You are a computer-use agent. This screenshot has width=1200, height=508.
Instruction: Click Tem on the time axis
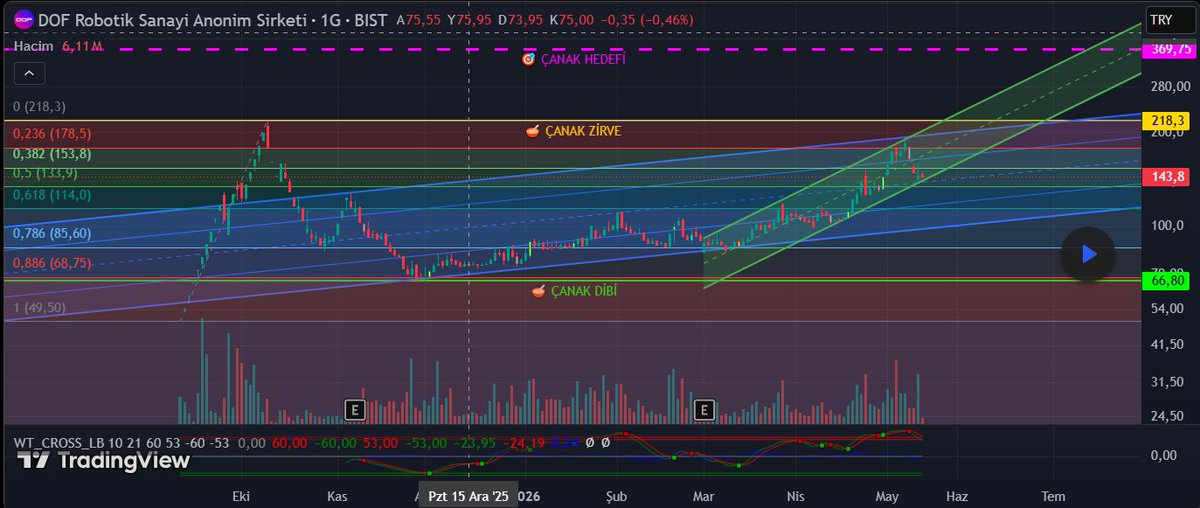1052,496
